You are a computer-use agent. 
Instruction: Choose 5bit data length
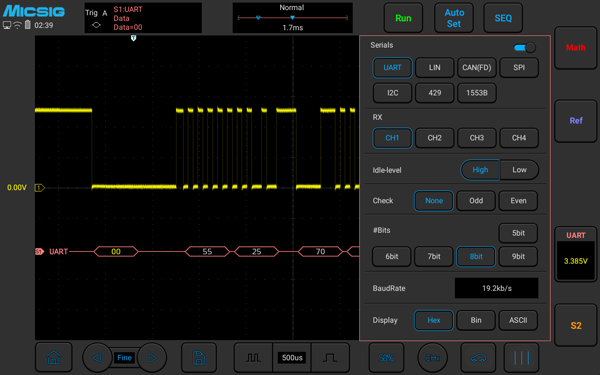518,233
